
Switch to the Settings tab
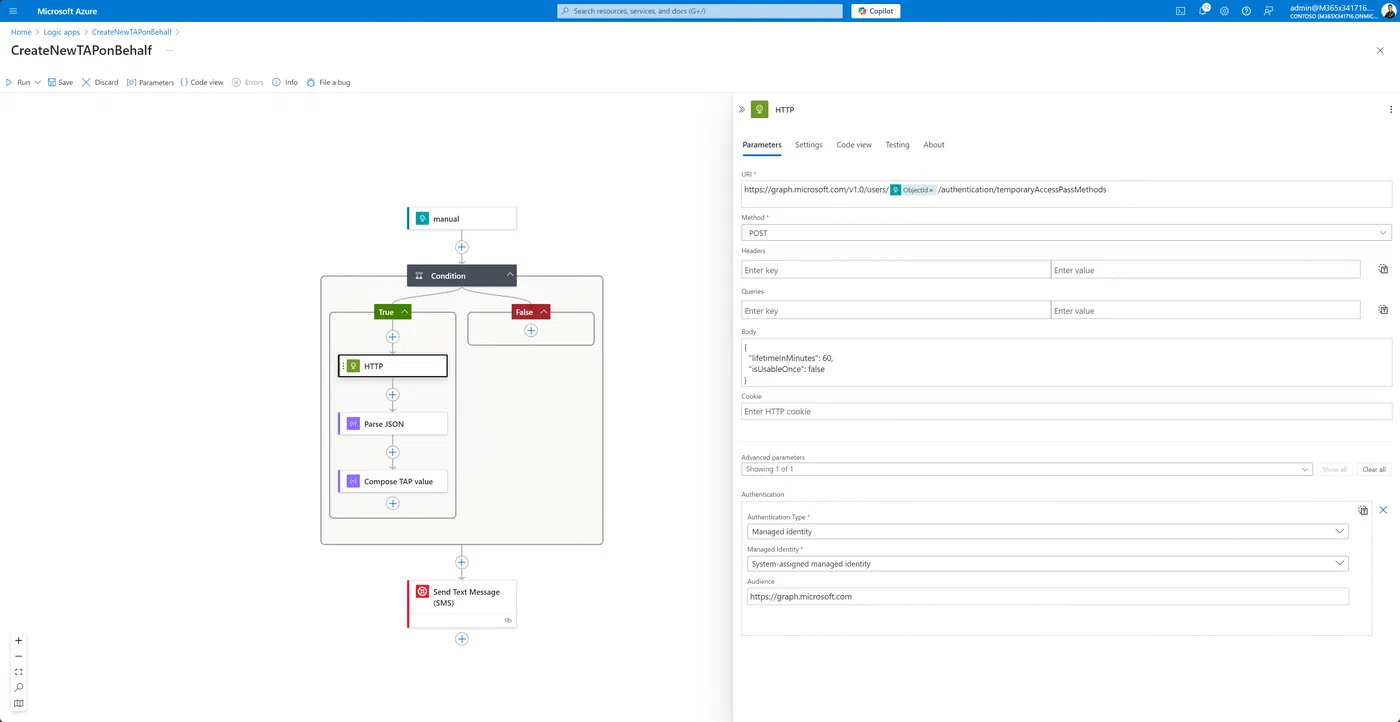coord(809,145)
